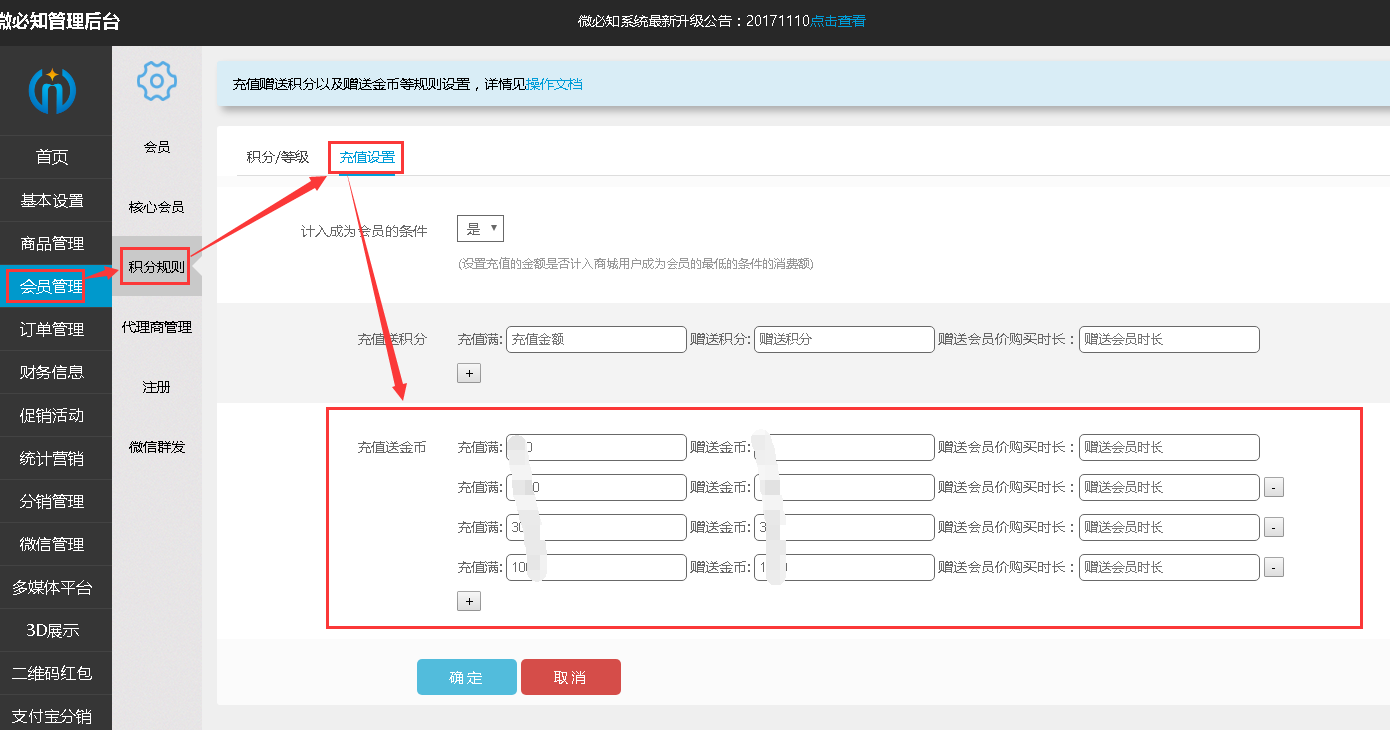
Task: Open the 操作文档 link
Action: 554,84
